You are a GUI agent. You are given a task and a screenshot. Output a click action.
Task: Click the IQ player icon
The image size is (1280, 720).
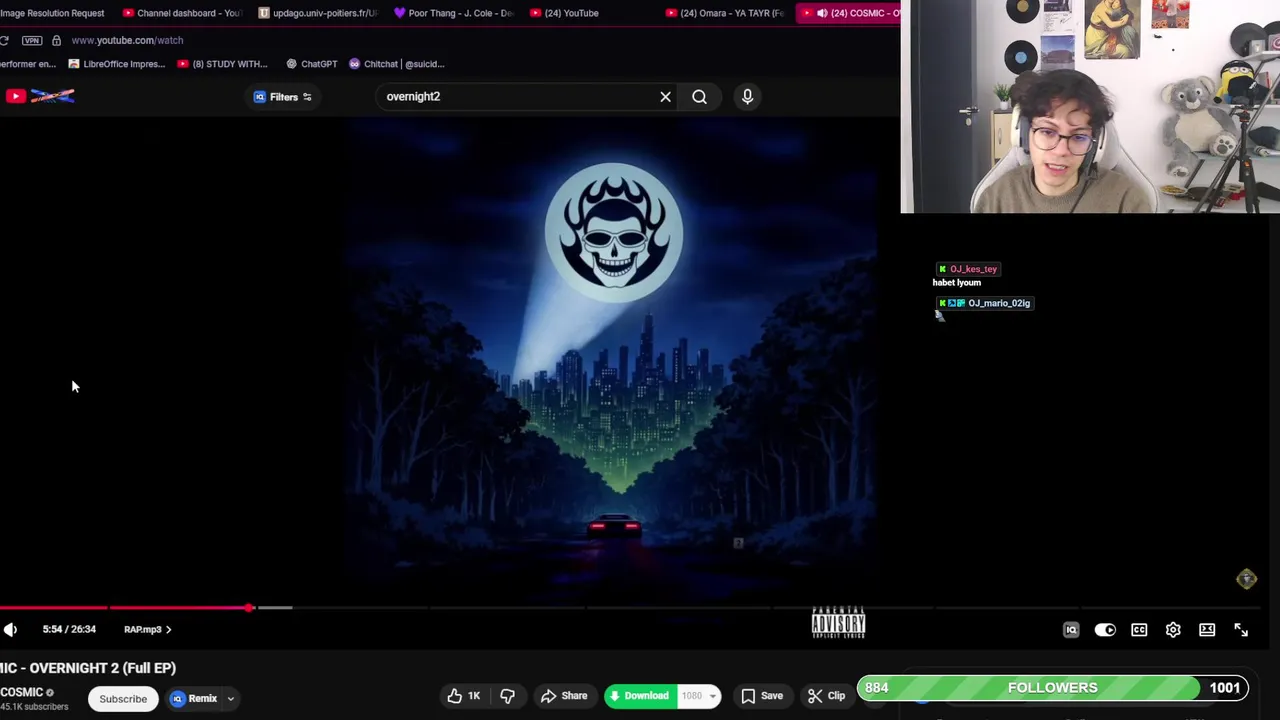pos(1071,630)
